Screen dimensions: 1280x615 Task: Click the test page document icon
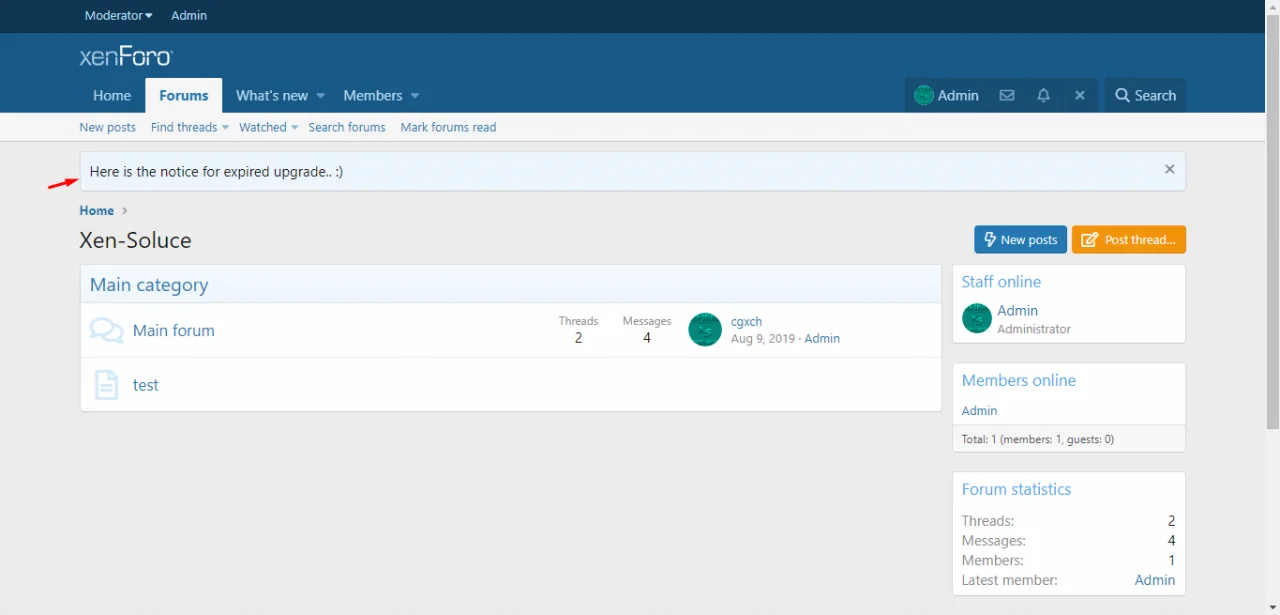(x=106, y=385)
